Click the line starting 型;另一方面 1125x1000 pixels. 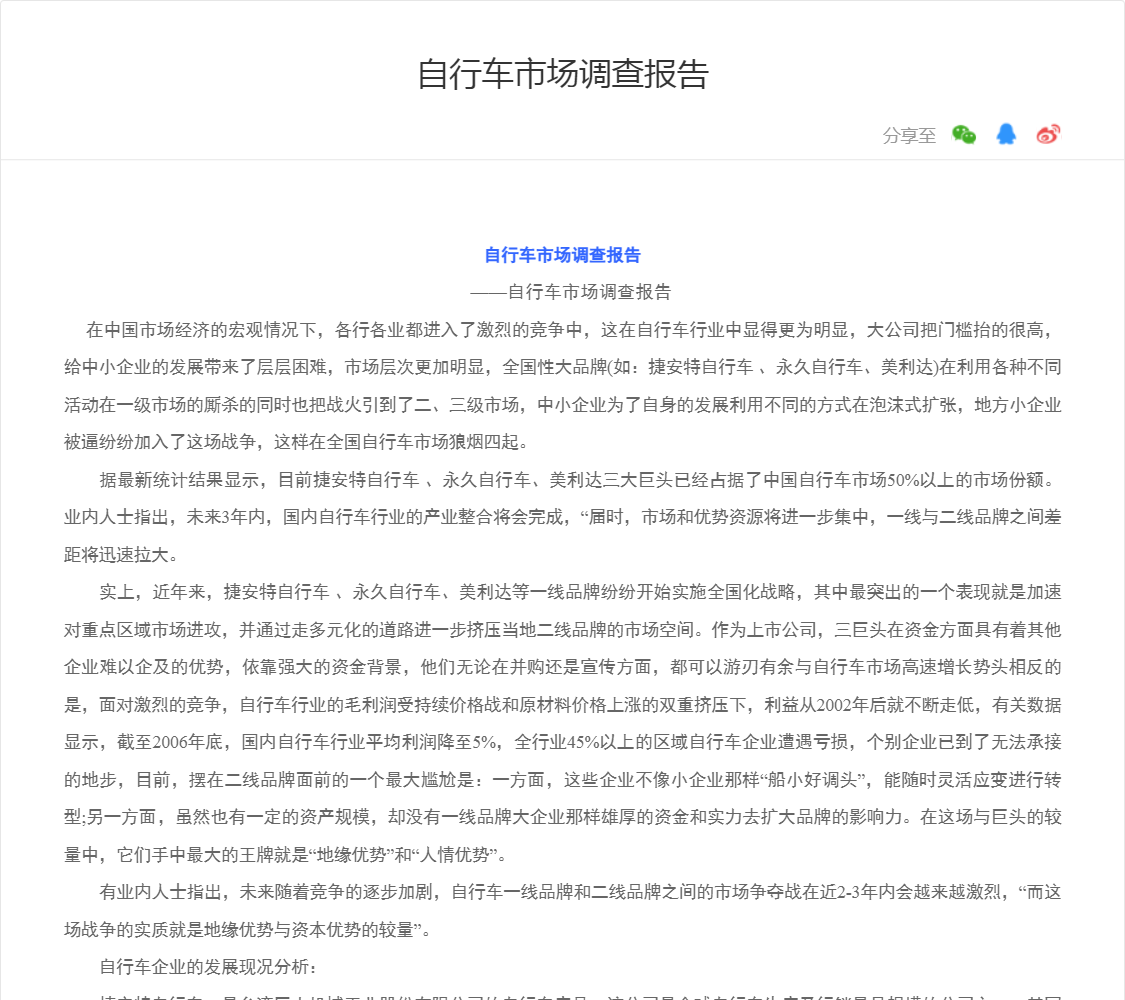click(x=562, y=817)
